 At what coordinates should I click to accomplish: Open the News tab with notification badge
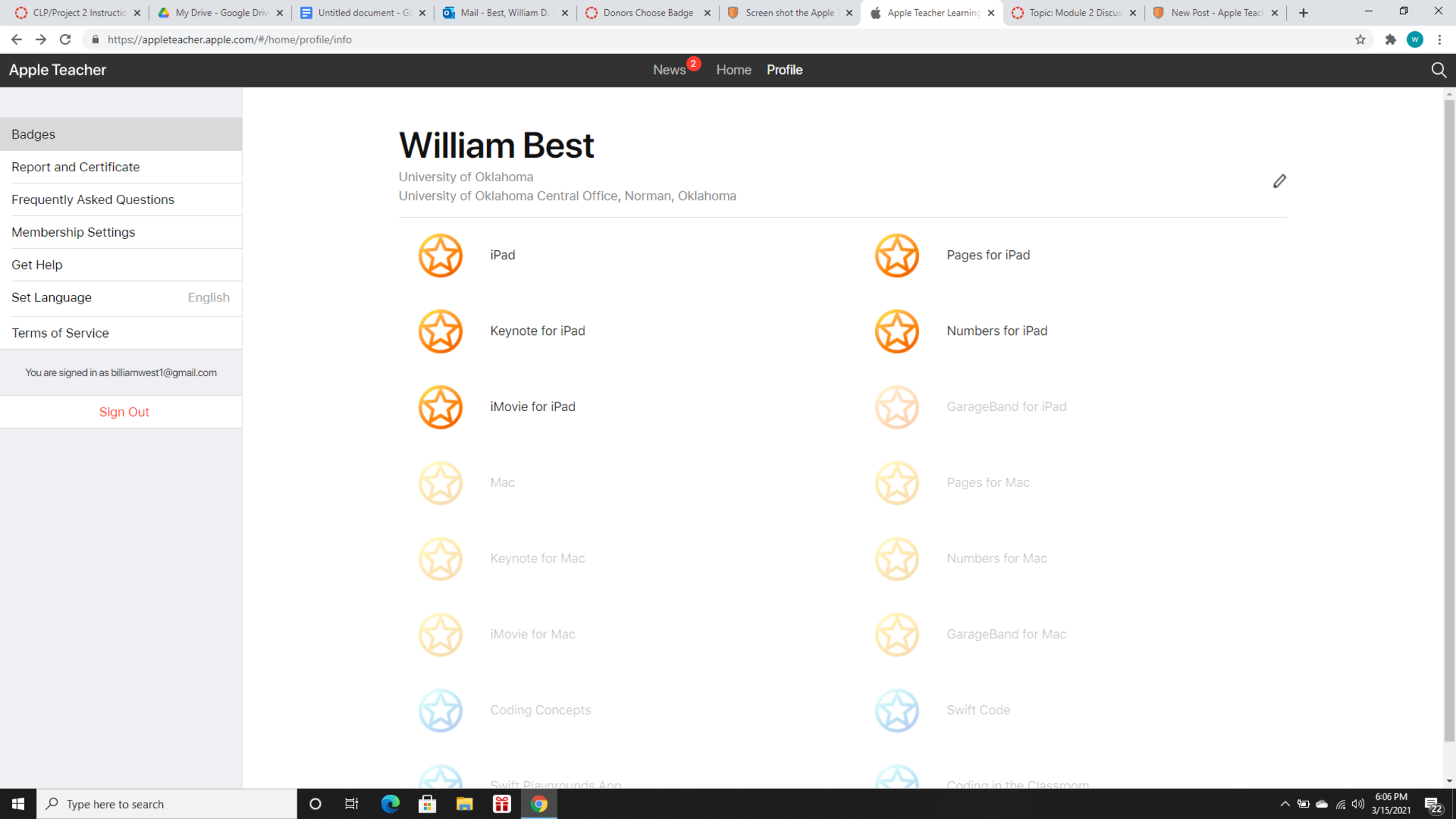[x=670, y=70]
